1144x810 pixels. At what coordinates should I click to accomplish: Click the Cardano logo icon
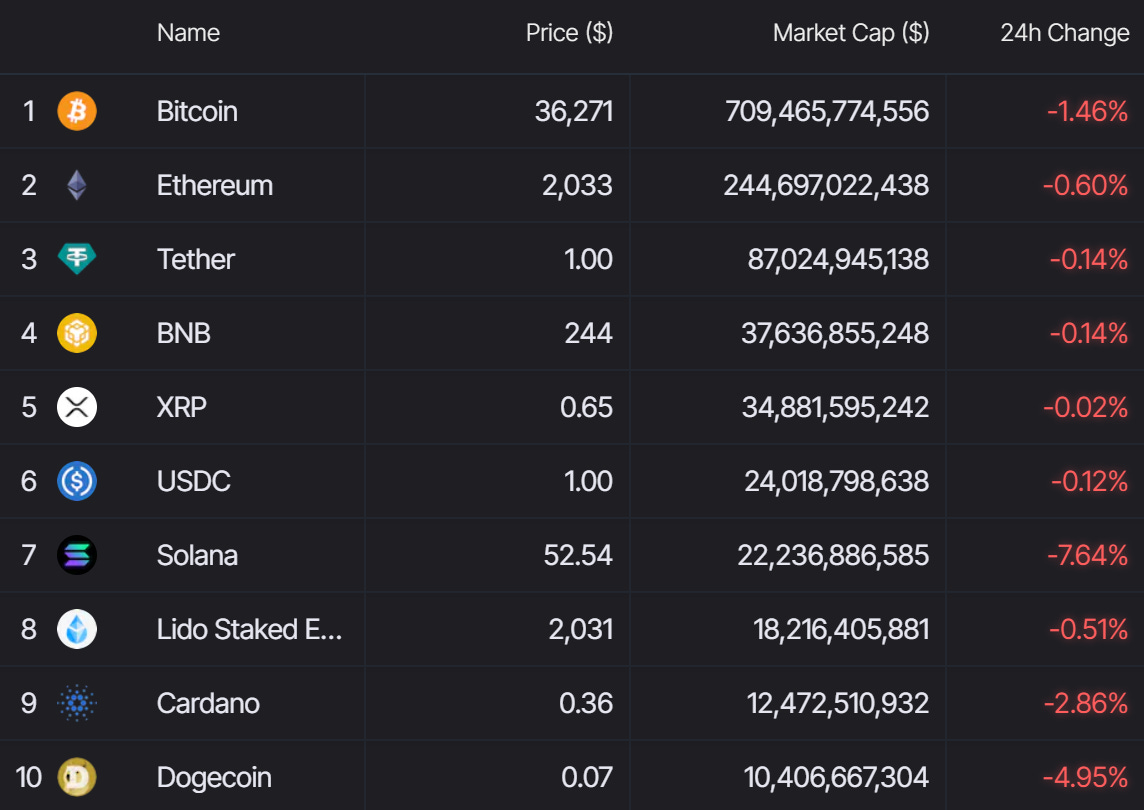tap(77, 703)
